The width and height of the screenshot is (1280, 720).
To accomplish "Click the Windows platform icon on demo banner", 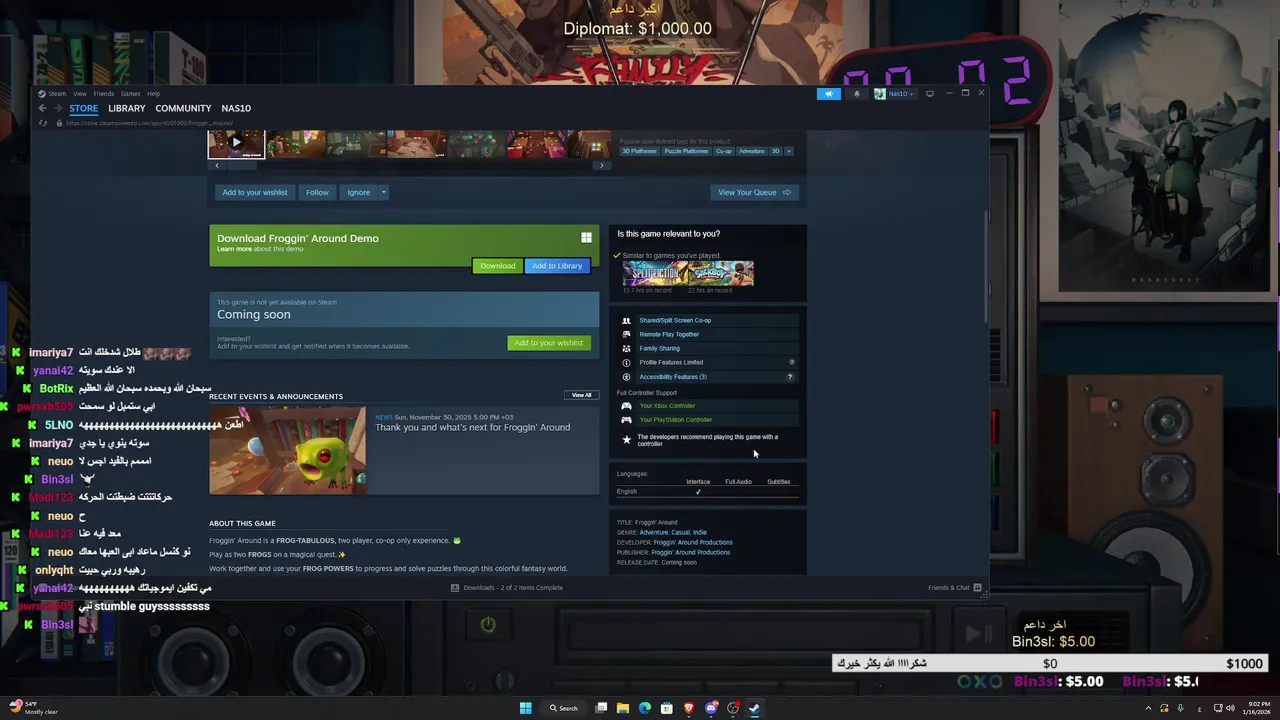I will pyautogui.click(x=586, y=238).
